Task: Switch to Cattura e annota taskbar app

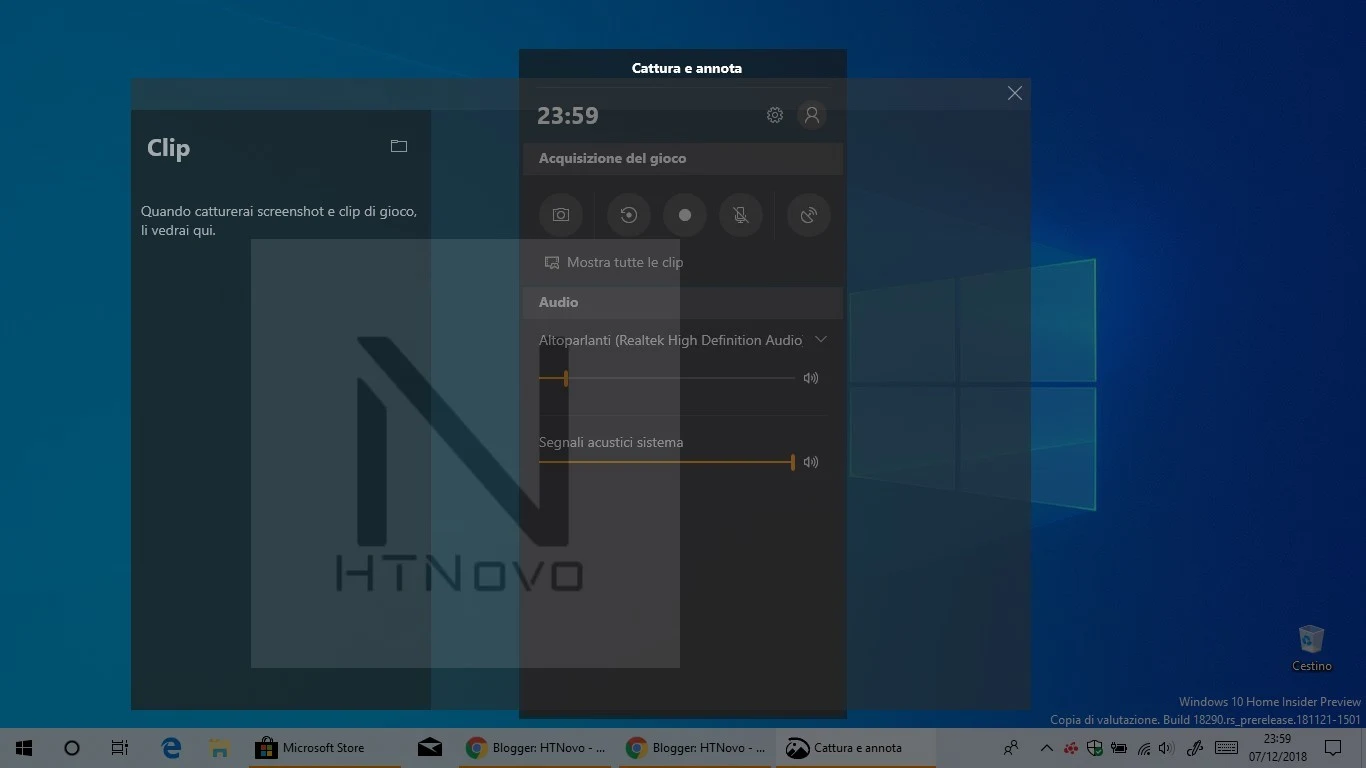Action: 856,748
